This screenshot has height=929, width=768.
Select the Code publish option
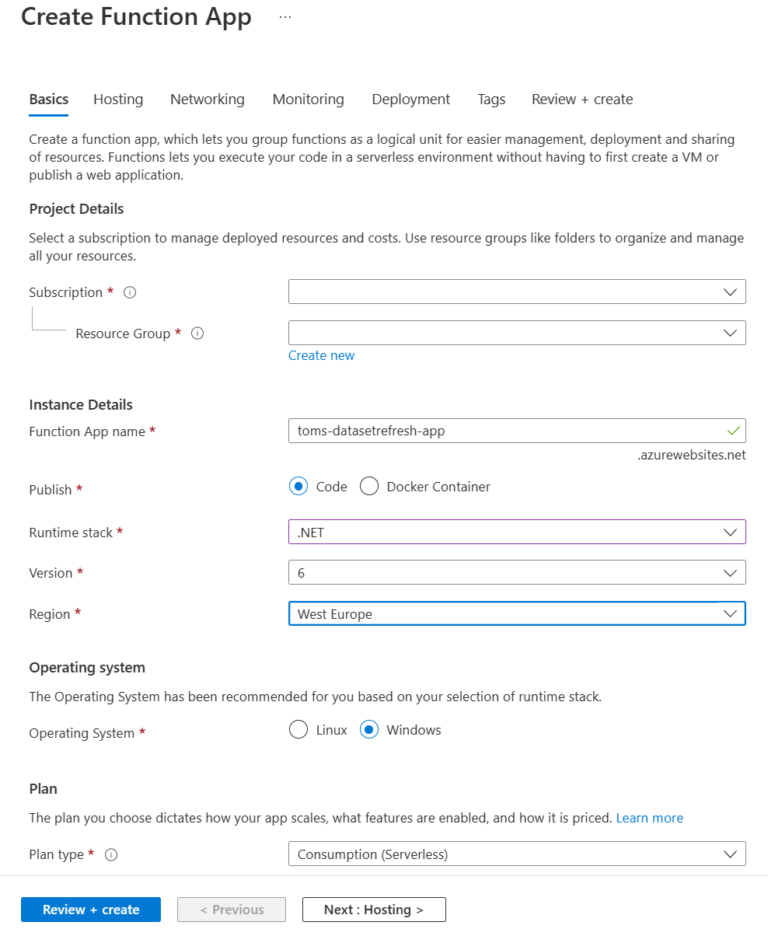(x=300, y=486)
